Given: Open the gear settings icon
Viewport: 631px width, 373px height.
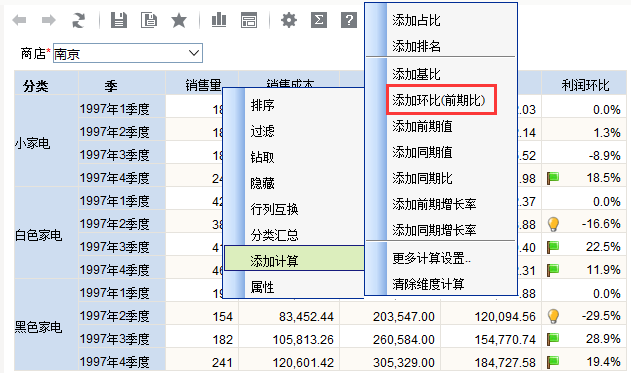Looking at the screenshot, I should (x=289, y=20).
